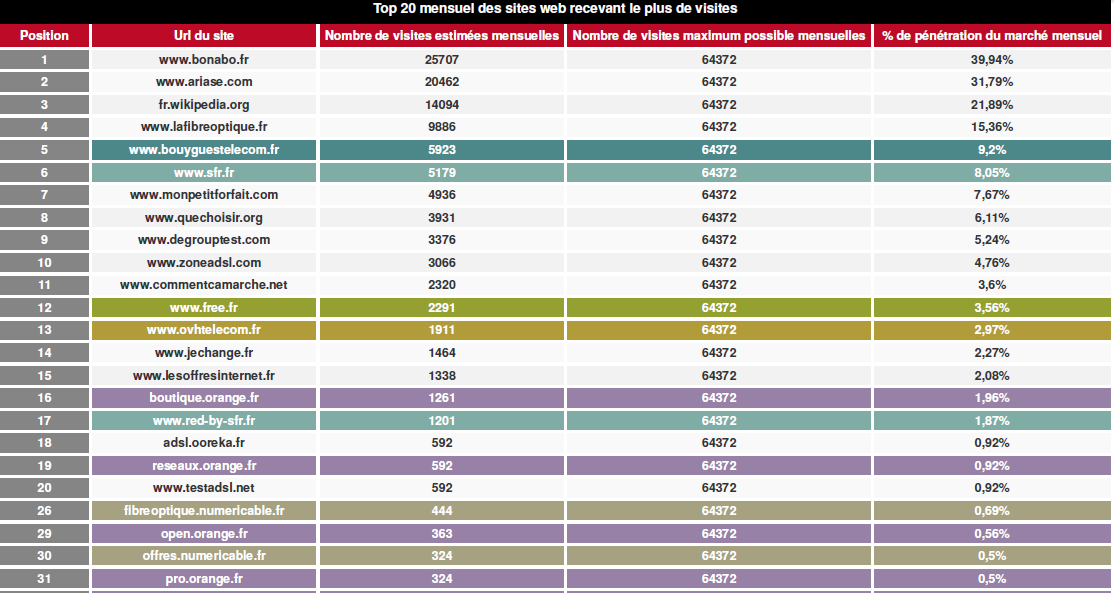Viewport: 1114px width, 593px height.
Task: Select the reseaux.orange.fr cell
Action: click(x=204, y=465)
